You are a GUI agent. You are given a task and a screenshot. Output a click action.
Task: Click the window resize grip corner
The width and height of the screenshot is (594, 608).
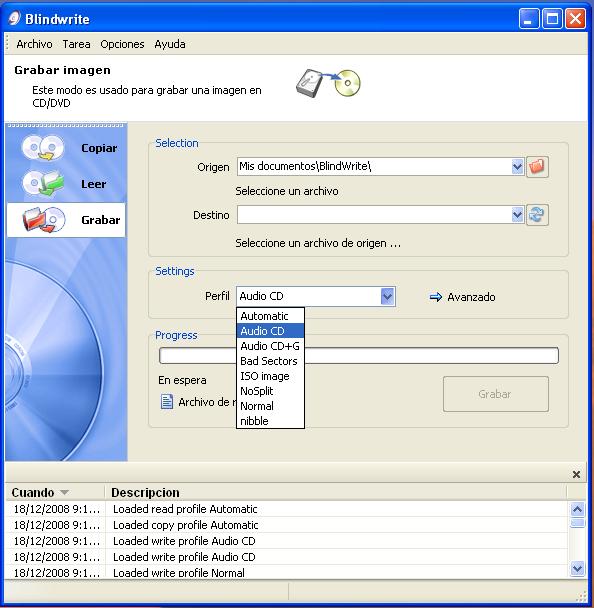click(x=582, y=596)
